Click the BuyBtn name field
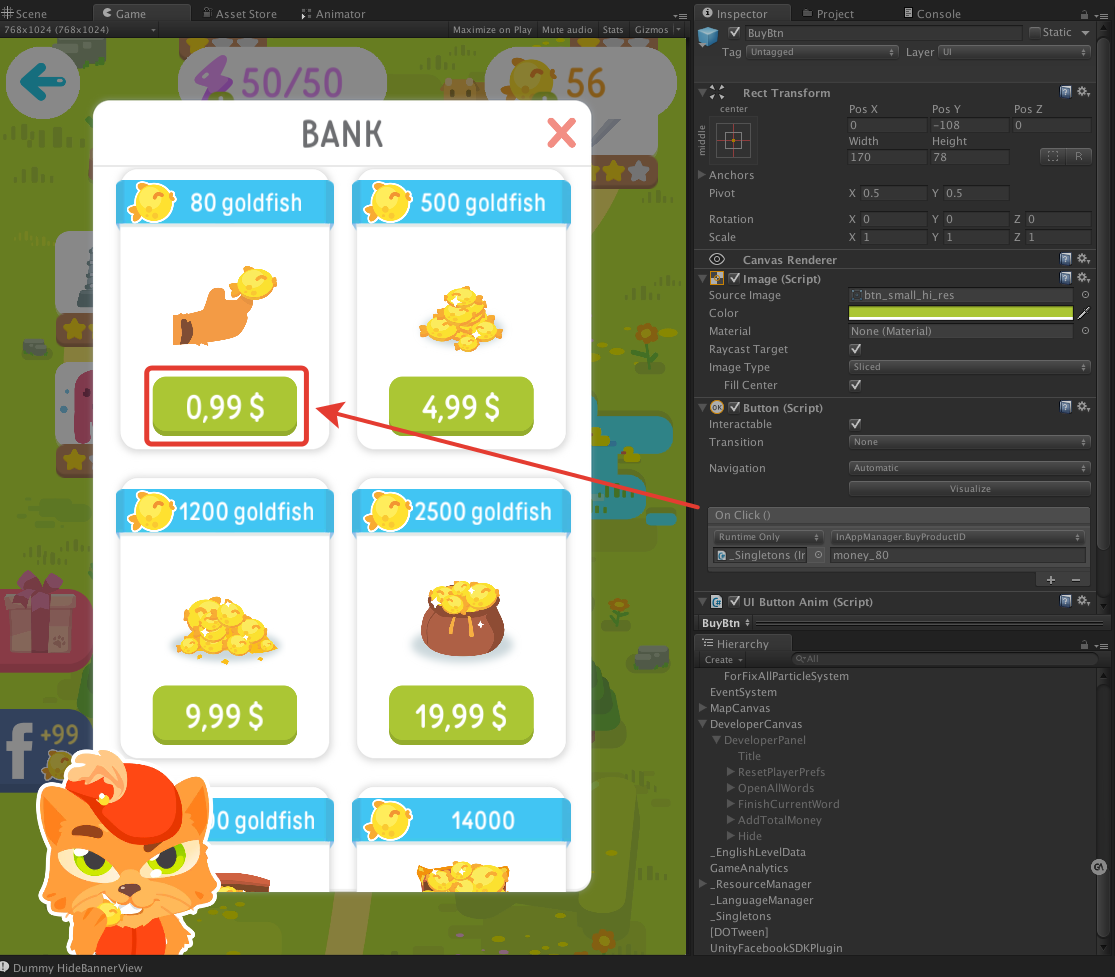The width and height of the screenshot is (1115, 977). click(x=883, y=33)
